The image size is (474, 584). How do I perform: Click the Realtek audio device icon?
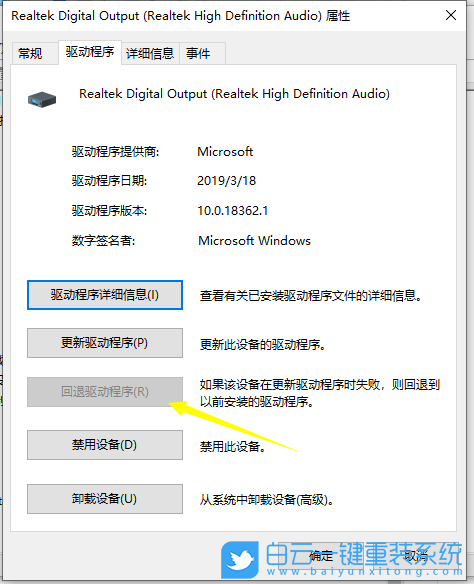(x=42, y=99)
